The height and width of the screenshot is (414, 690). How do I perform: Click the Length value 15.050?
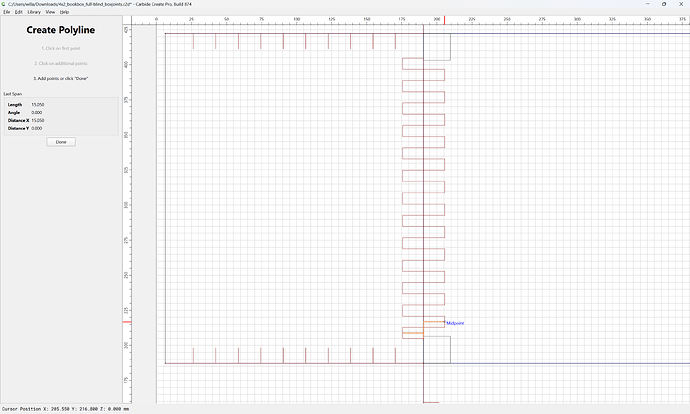coord(38,105)
